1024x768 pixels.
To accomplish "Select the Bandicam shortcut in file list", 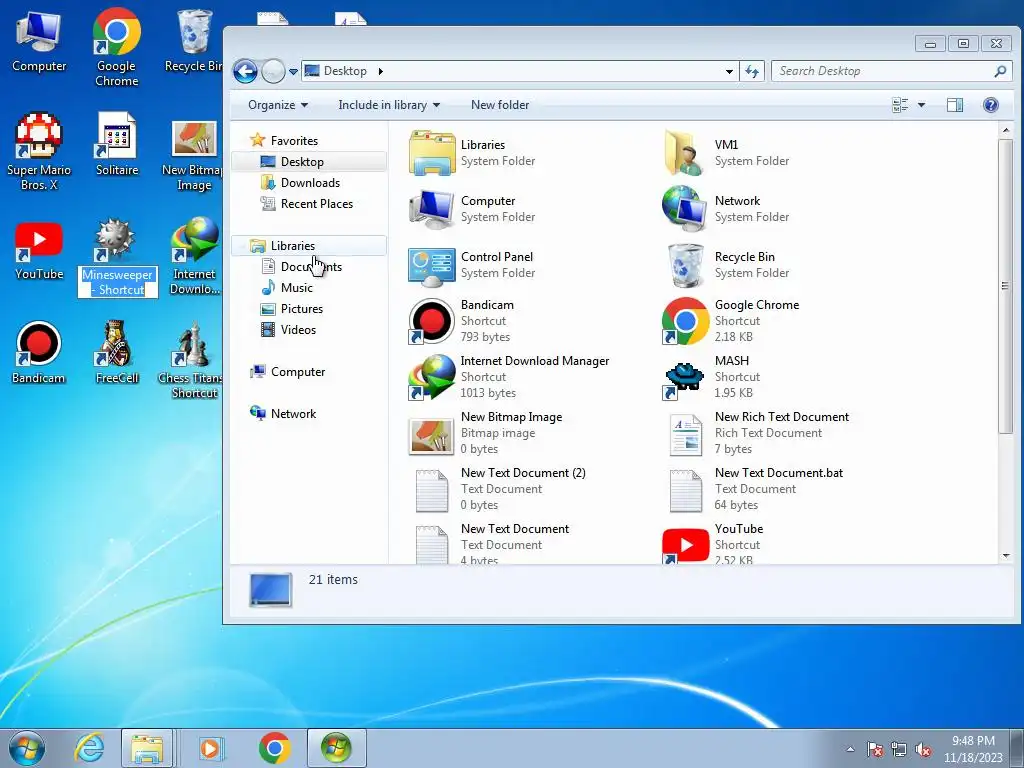I will pos(462,321).
